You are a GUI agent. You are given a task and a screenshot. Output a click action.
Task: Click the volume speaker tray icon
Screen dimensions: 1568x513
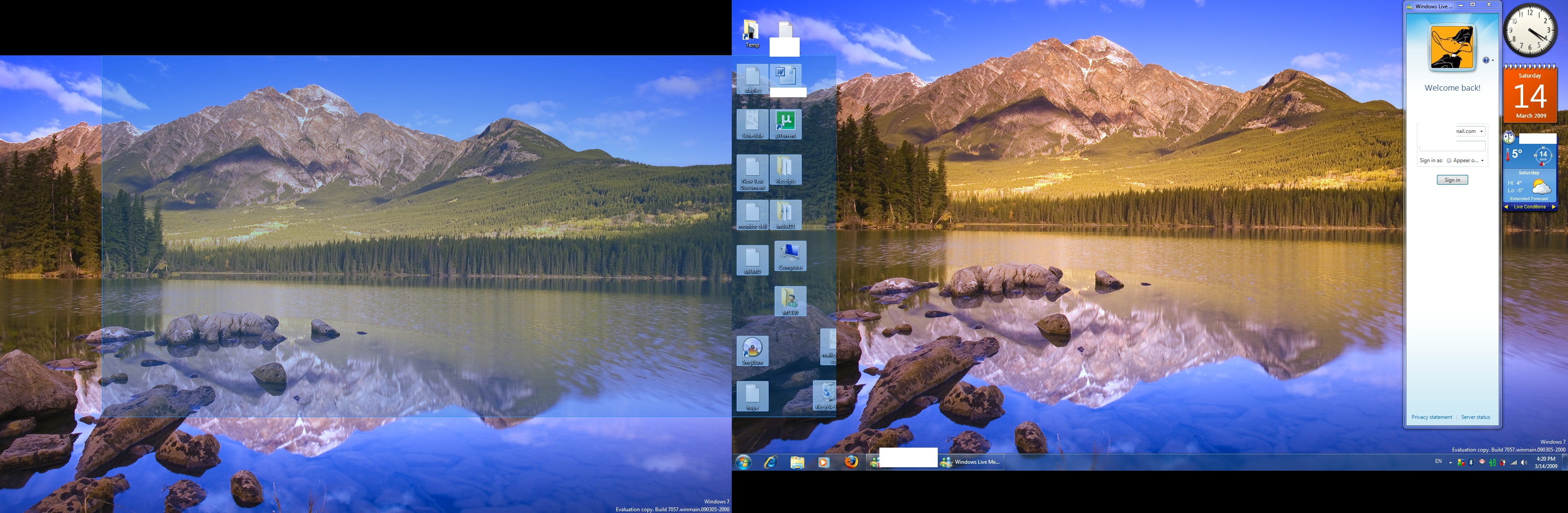click(1524, 462)
